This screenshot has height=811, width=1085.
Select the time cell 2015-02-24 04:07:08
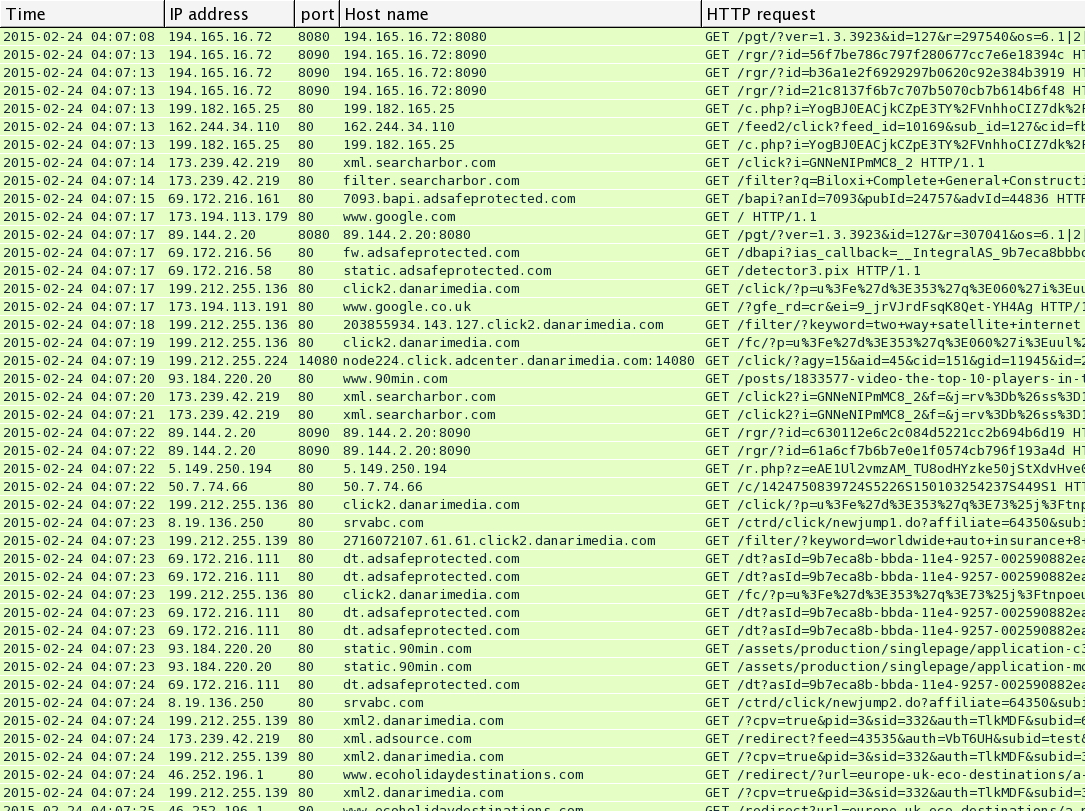click(x=80, y=37)
